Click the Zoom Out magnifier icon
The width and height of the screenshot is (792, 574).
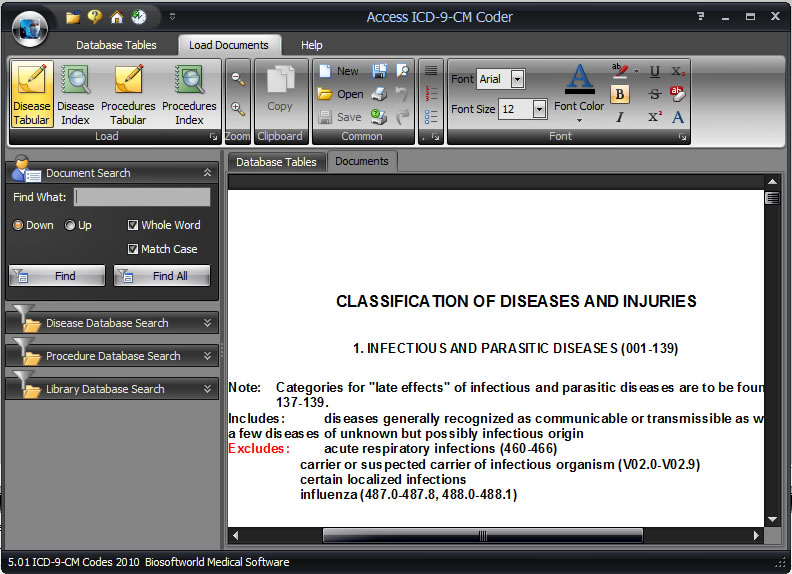coord(238,78)
